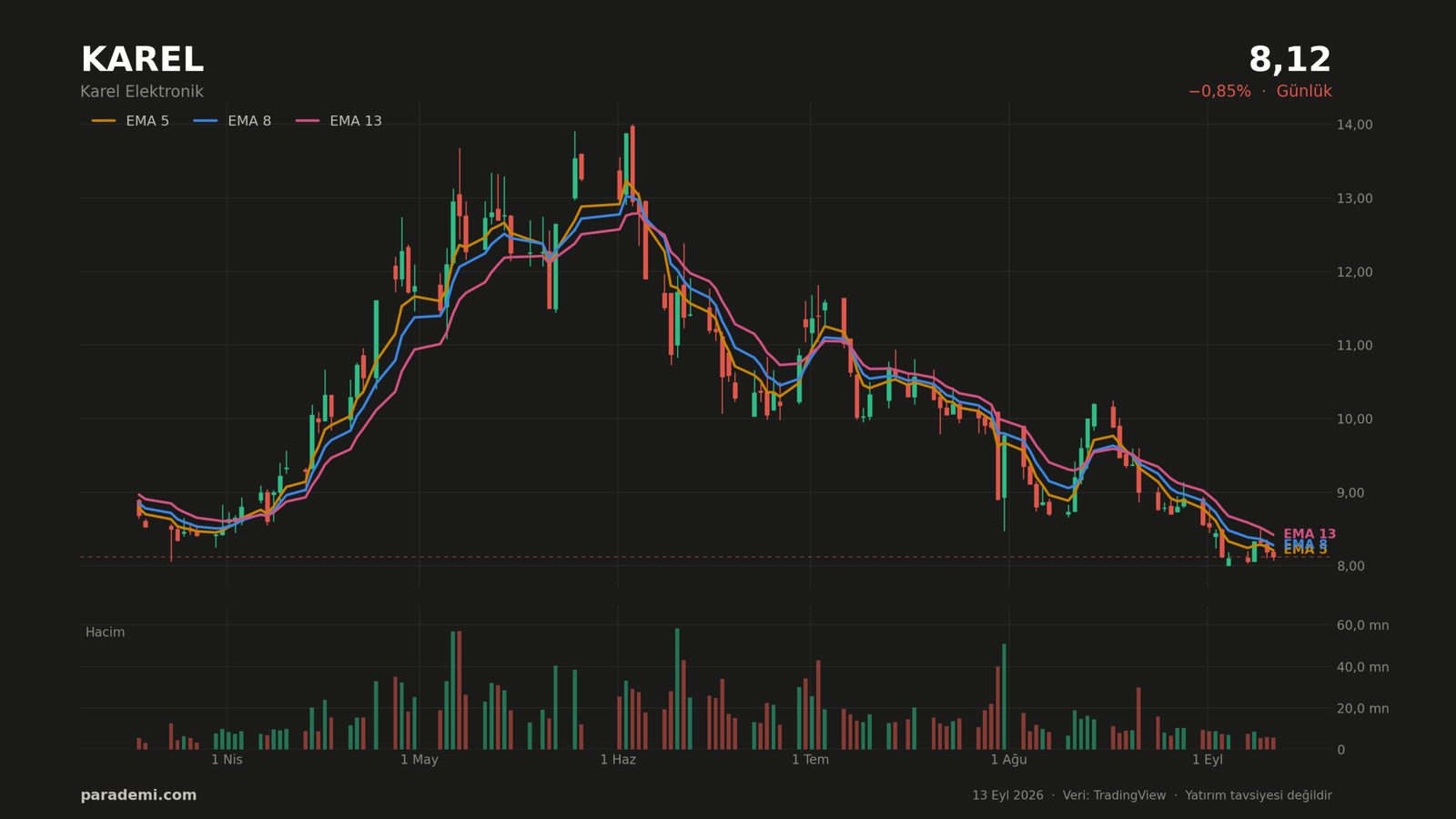Click the 1 Haz date label
Image resolution: width=1456 pixels, height=819 pixels.
(x=618, y=760)
